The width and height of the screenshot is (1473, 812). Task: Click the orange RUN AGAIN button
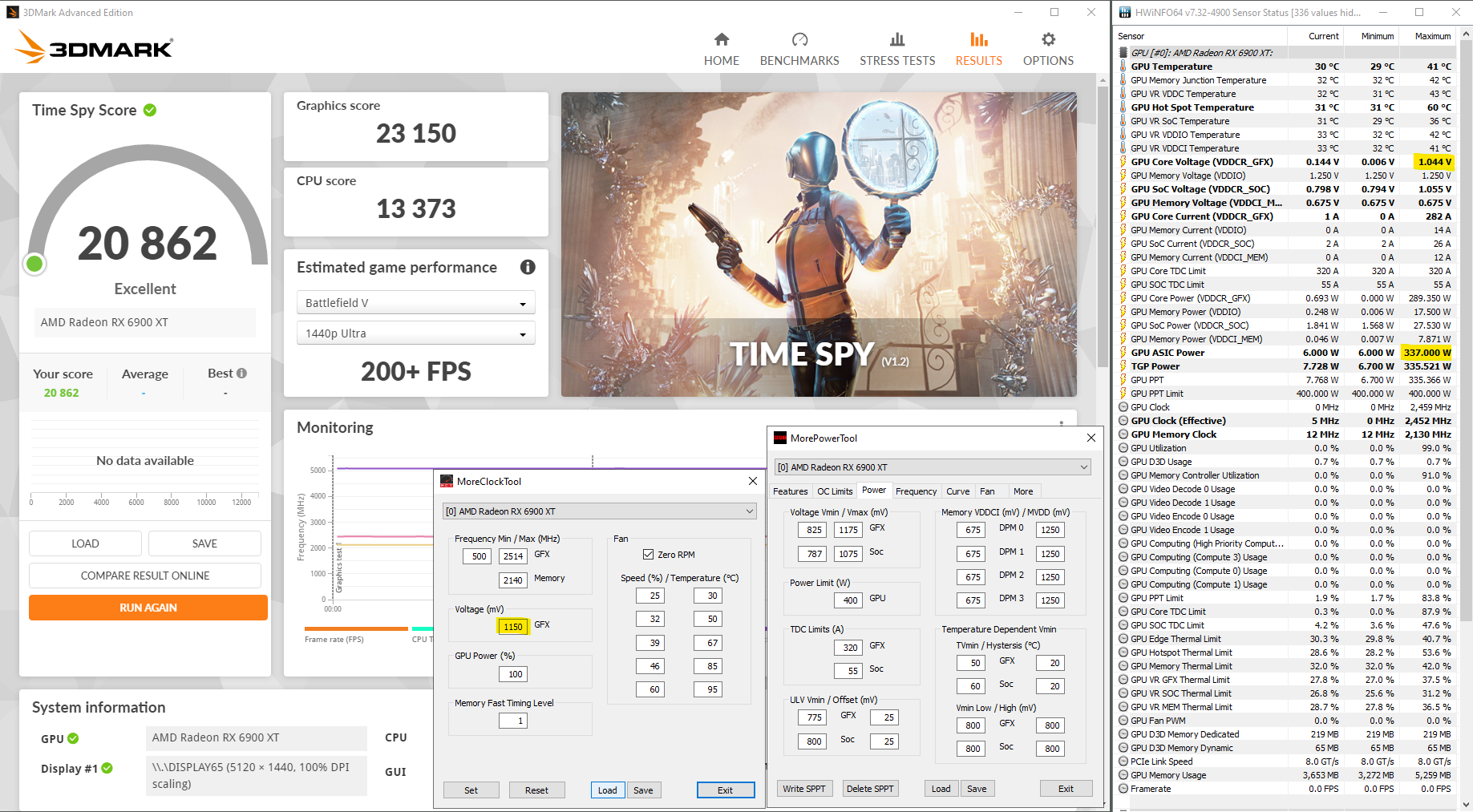(148, 608)
